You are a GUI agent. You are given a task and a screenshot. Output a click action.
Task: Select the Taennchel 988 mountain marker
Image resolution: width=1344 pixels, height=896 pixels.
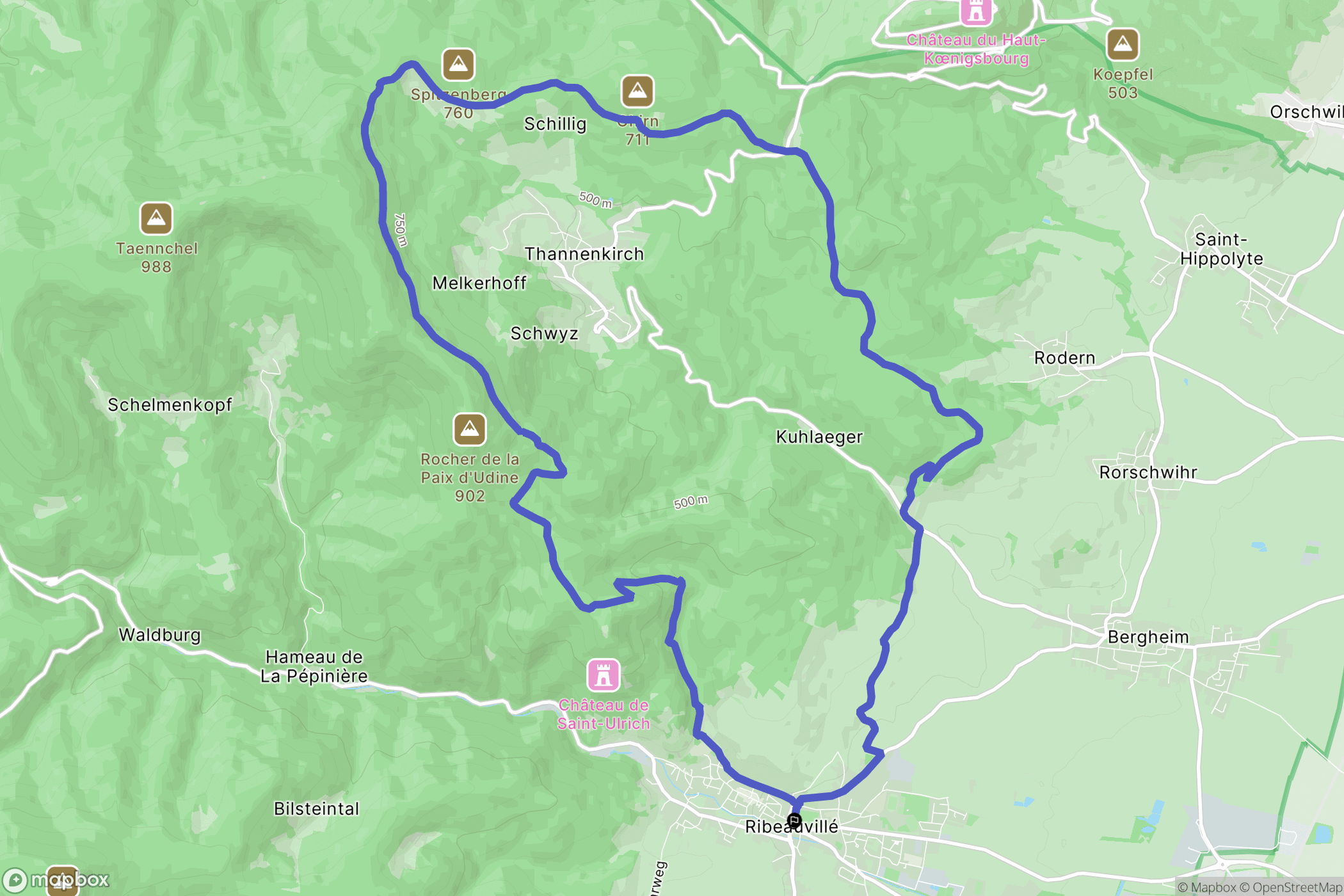[x=156, y=219]
